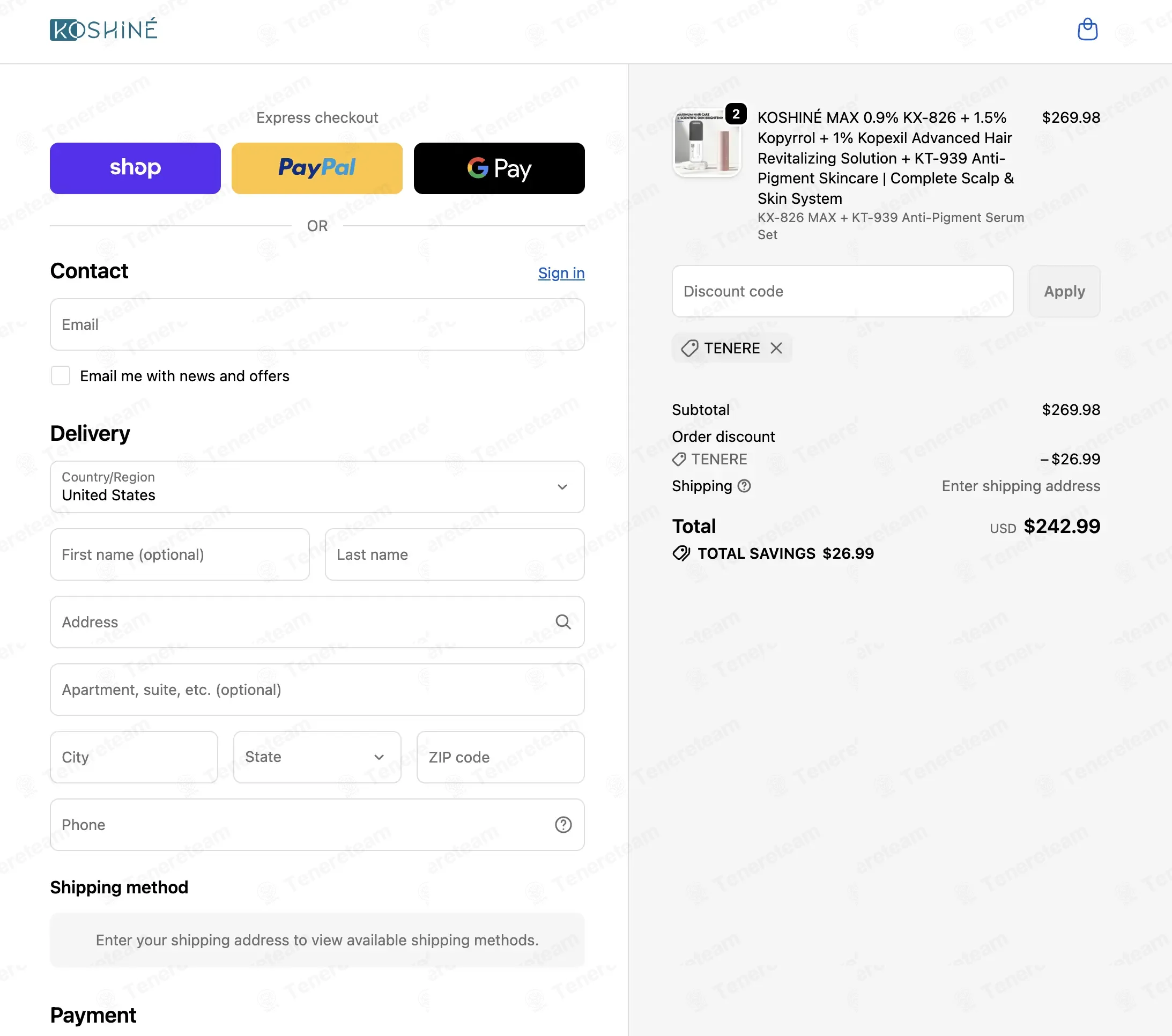Click the shipping info question mark icon

744,486
